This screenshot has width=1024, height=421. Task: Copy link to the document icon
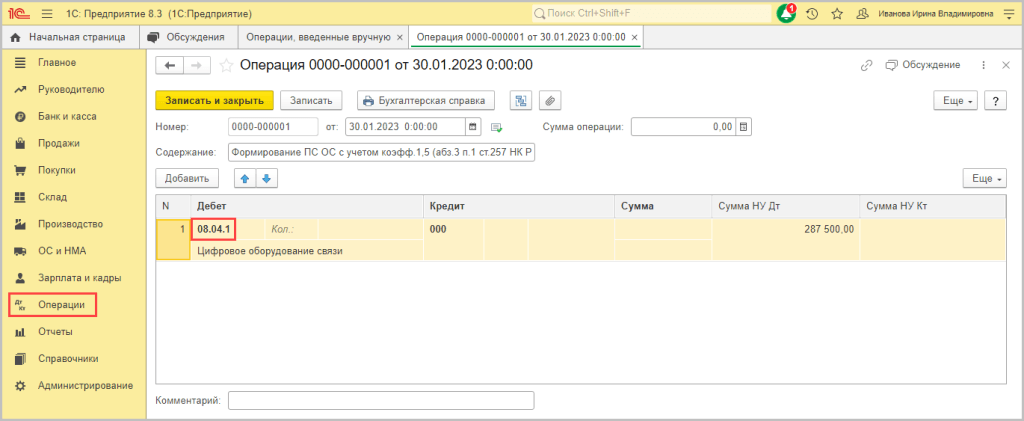(x=866, y=65)
